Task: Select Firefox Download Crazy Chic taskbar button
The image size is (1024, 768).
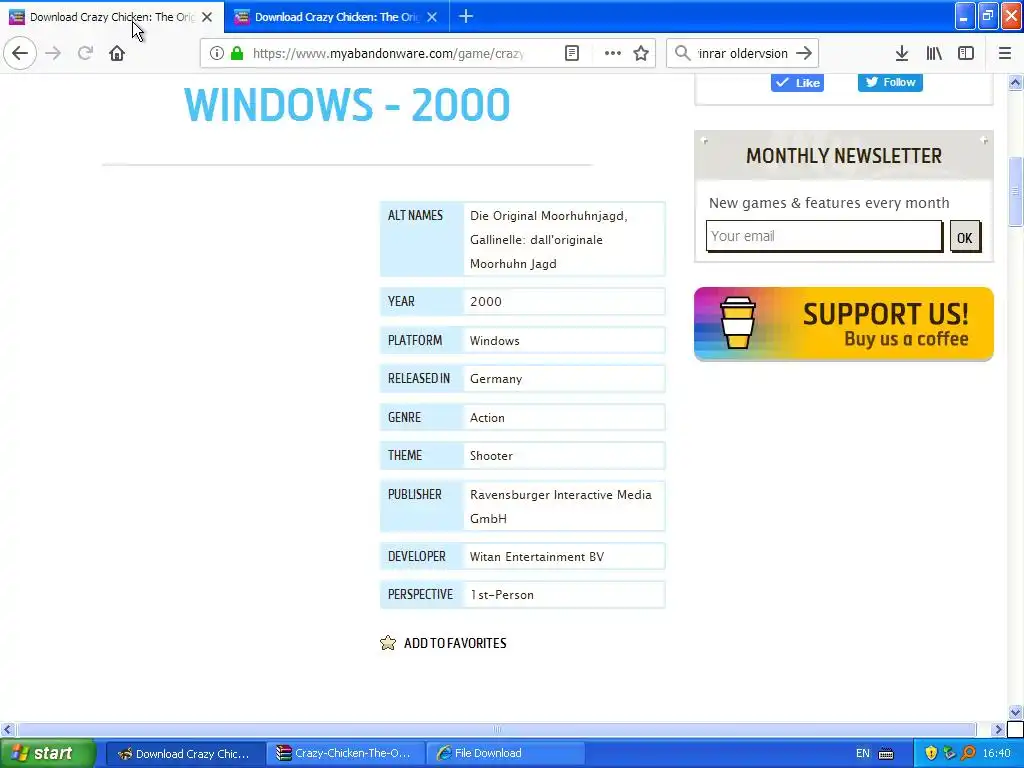Action: 185,754
